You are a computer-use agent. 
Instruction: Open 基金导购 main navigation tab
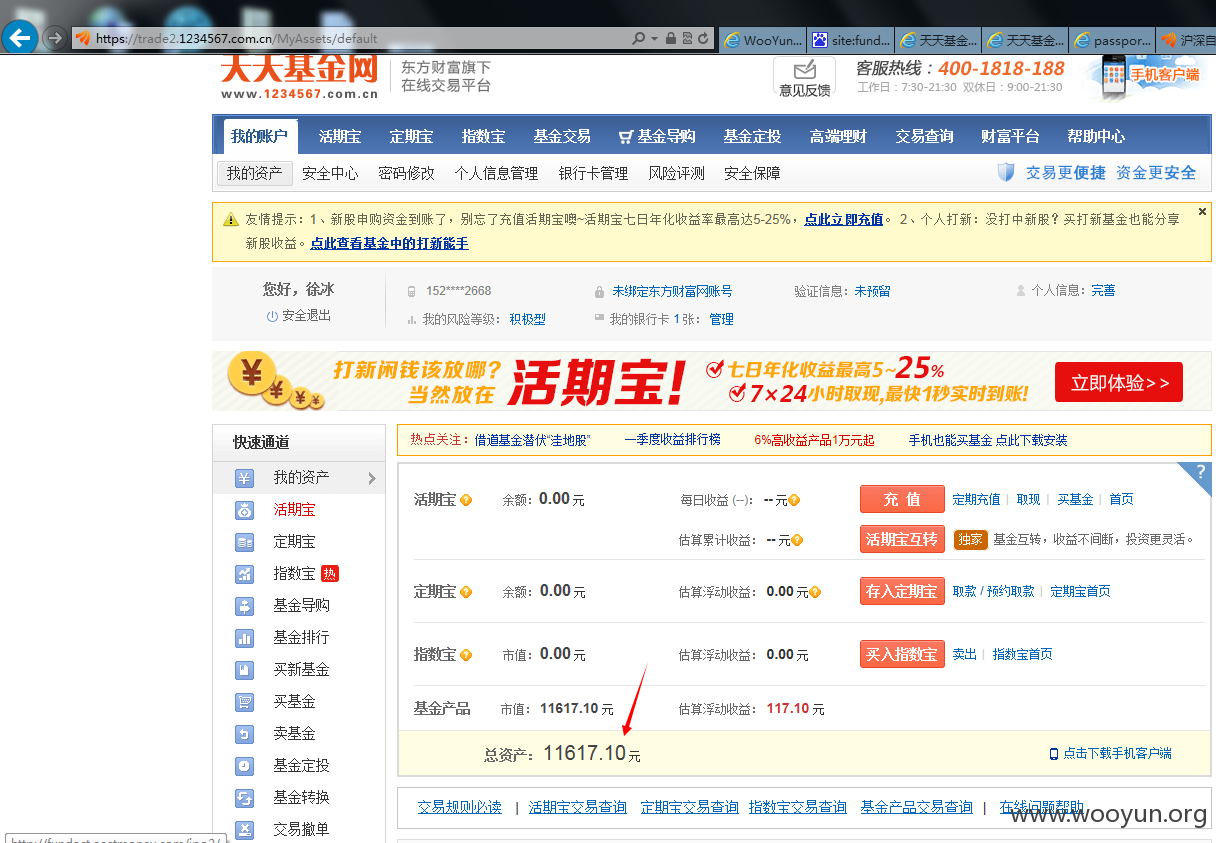pos(657,136)
